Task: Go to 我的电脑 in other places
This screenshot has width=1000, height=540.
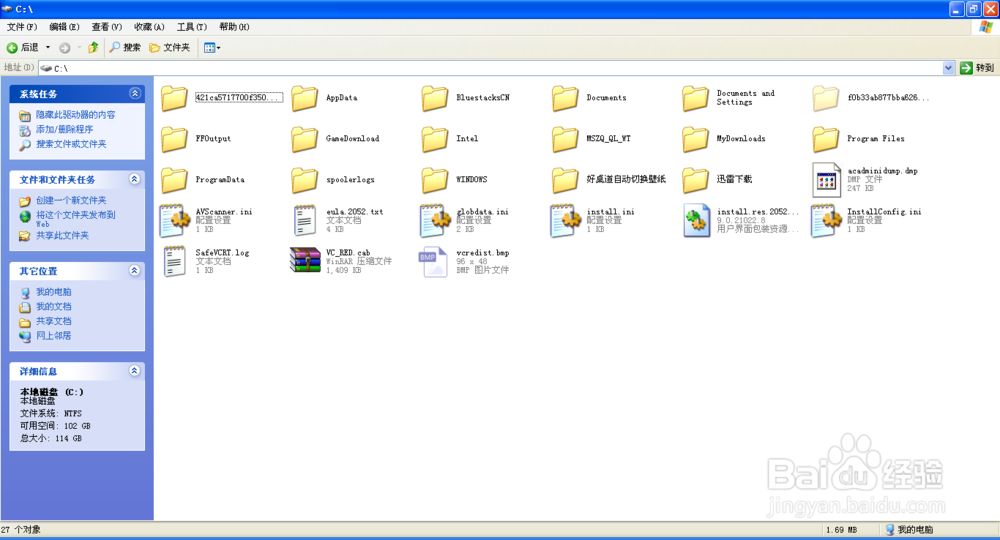Action: click(x=53, y=292)
